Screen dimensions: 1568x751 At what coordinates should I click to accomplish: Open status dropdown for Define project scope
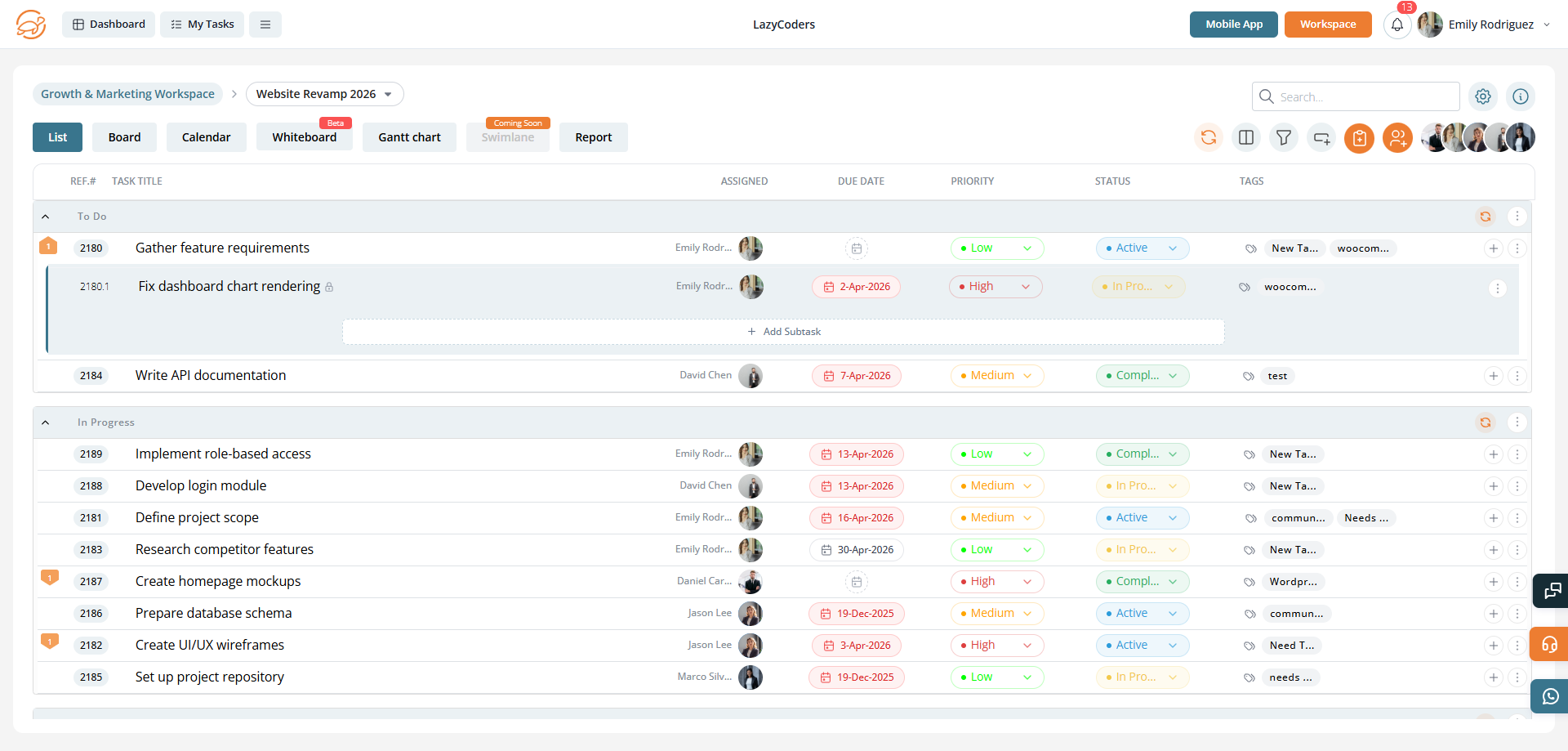pyautogui.click(x=1142, y=518)
